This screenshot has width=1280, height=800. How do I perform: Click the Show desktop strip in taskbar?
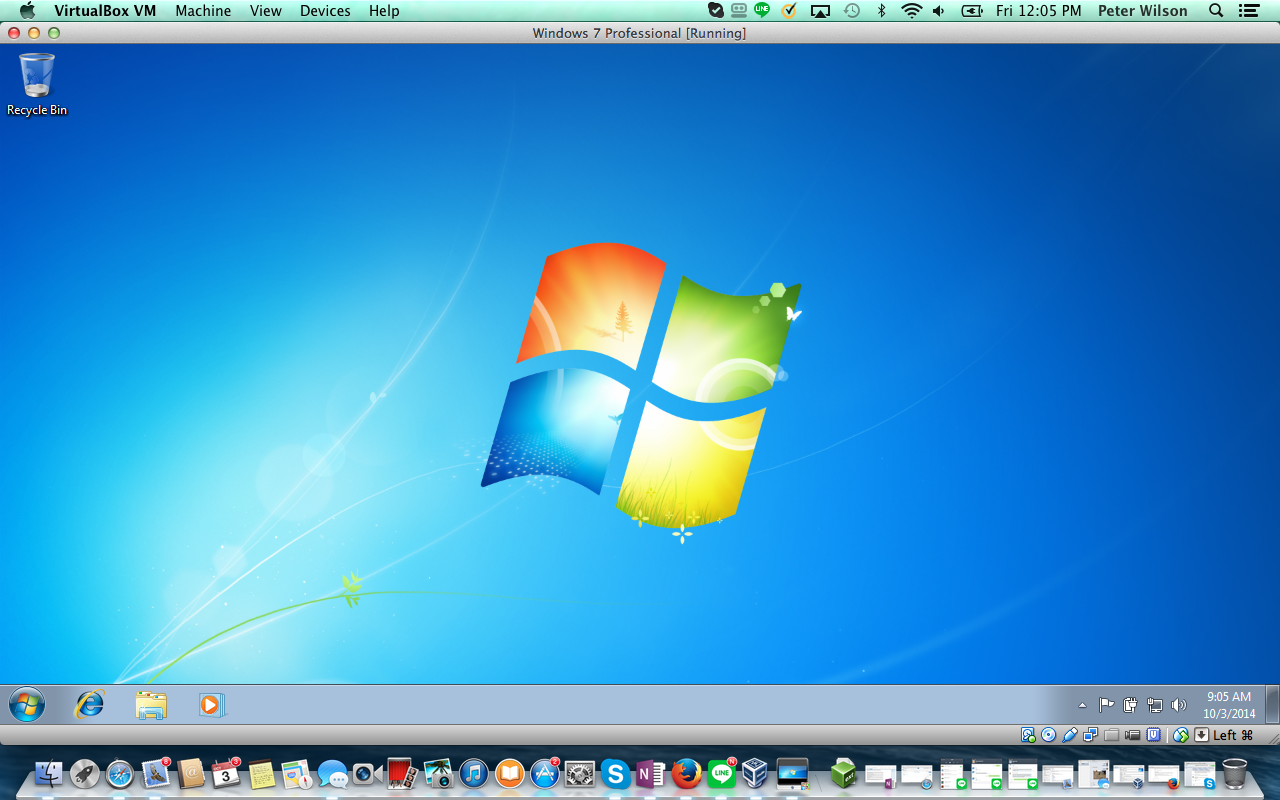(x=1272, y=705)
